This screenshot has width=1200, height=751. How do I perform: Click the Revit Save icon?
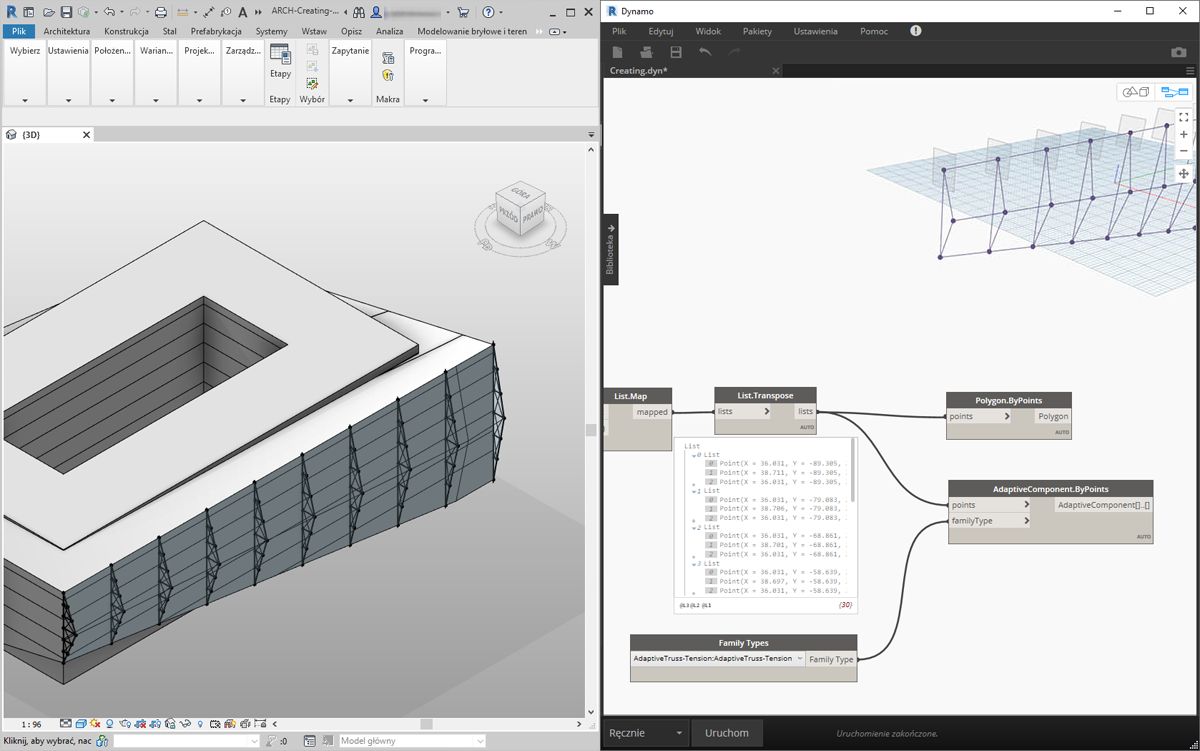tap(66, 12)
